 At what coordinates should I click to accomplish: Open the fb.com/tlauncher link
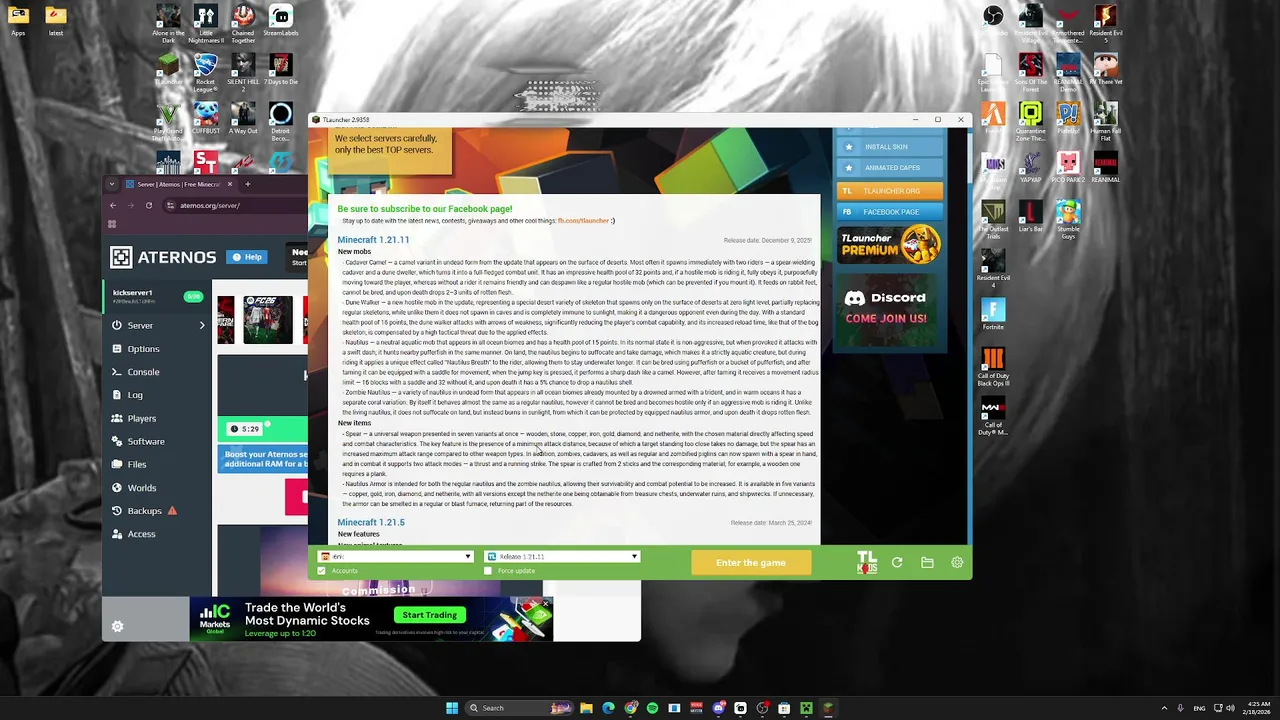(583, 220)
